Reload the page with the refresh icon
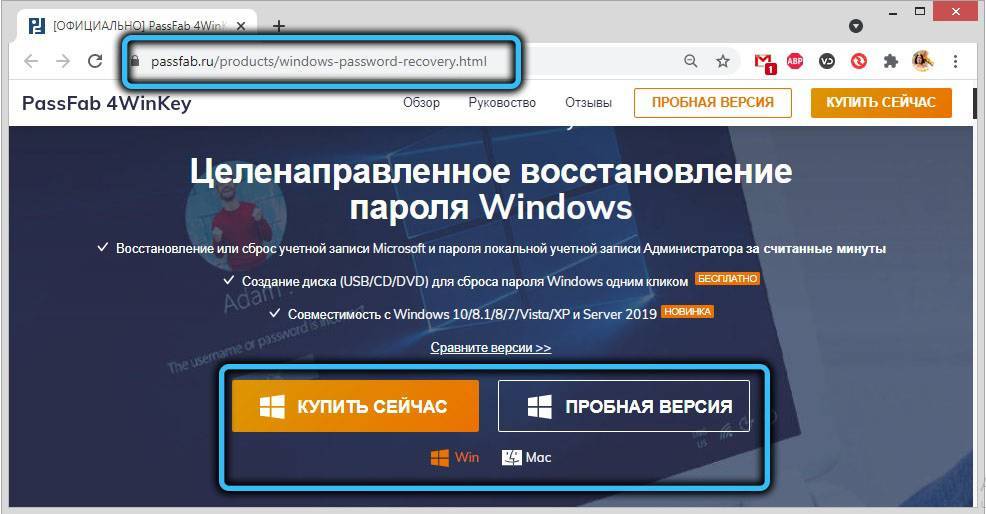This screenshot has width=986, height=514. tap(95, 61)
